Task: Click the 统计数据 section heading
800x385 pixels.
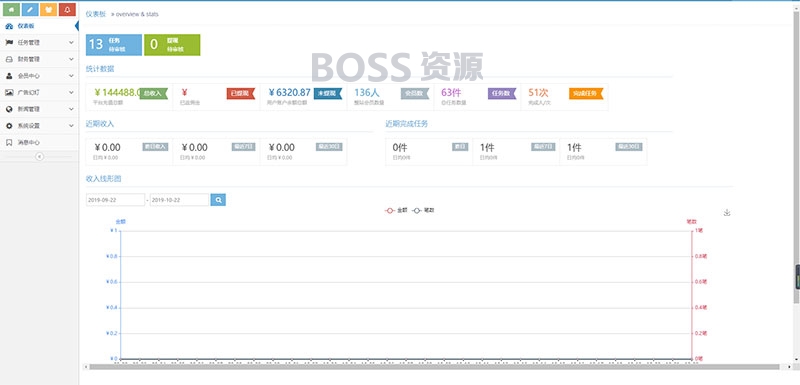Action: [100, 68]
